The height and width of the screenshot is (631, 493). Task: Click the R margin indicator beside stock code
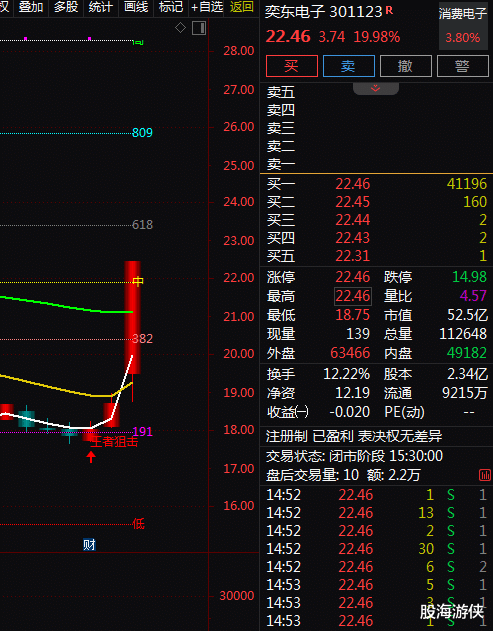389,10
